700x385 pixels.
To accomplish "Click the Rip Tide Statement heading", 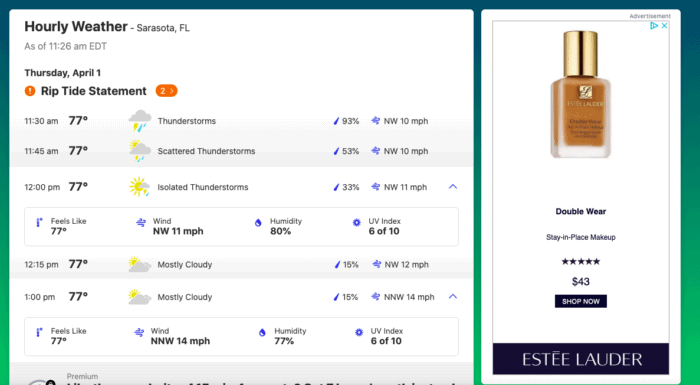I will click(93, 91).
